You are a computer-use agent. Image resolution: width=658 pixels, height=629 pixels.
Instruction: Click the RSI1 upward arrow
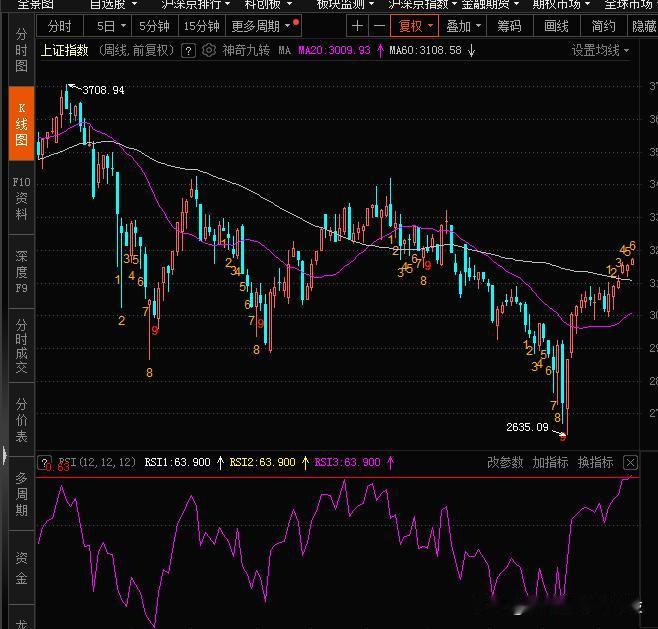point(220,462)
